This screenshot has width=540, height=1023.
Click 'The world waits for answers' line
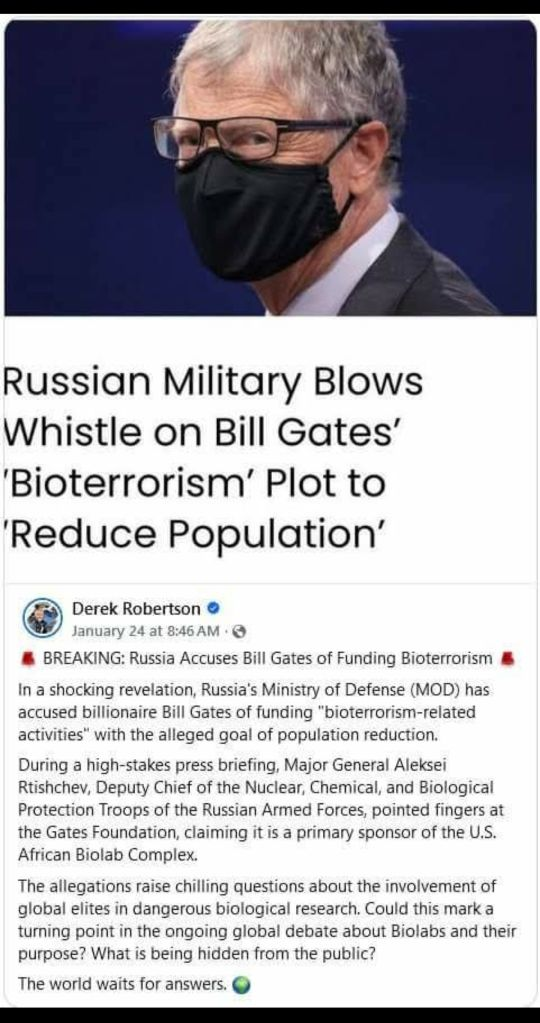pyautogui.click(x=123, y=983)
